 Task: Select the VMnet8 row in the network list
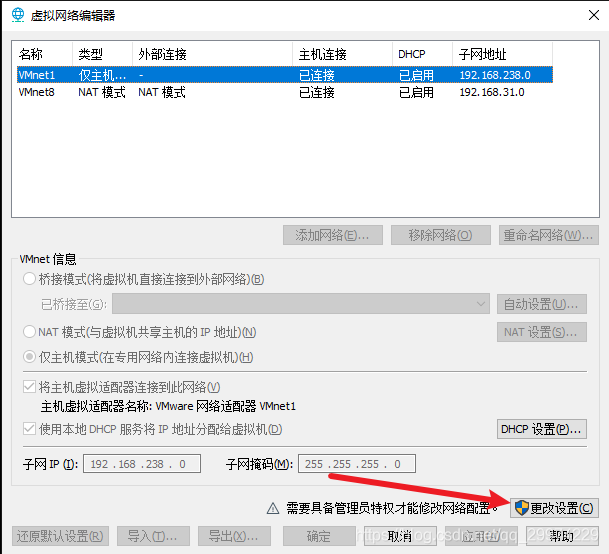[x=285, y=92]
